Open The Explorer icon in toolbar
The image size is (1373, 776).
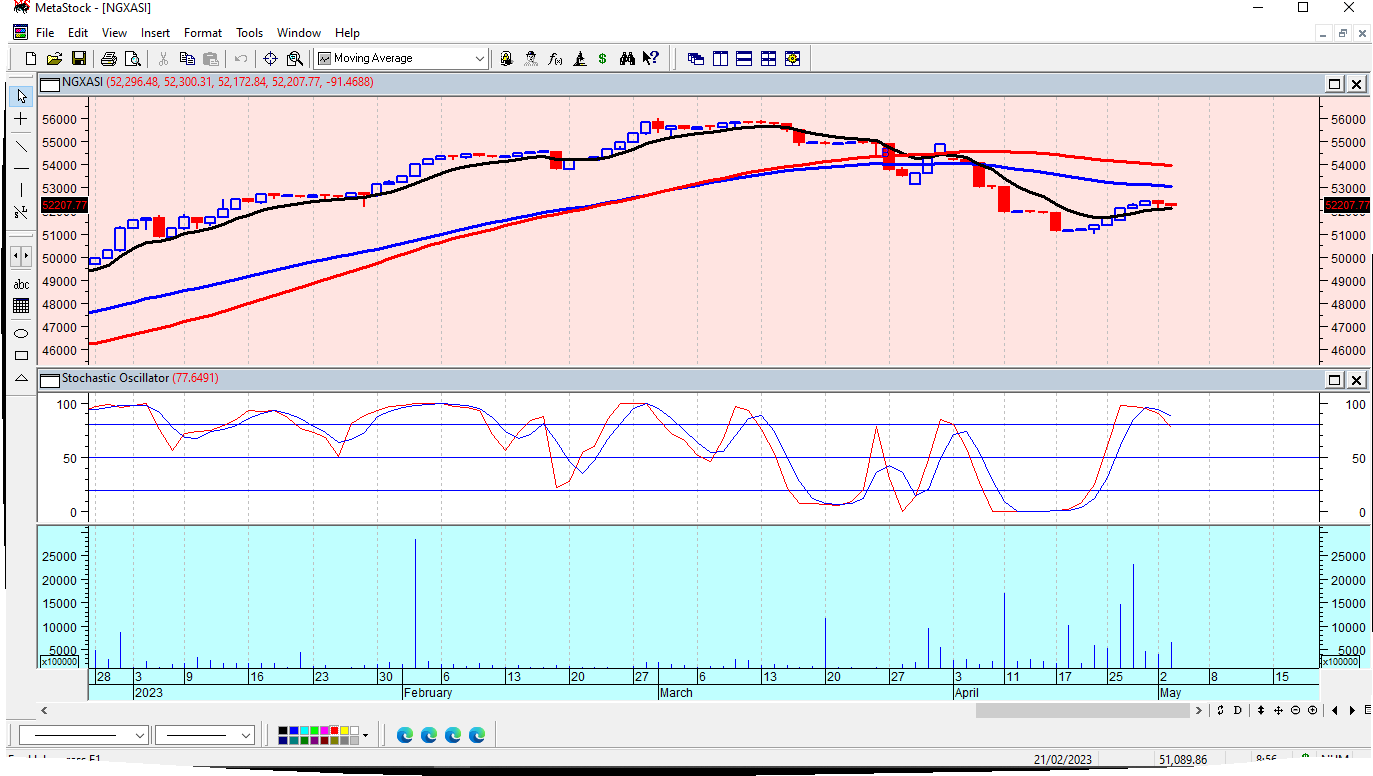(x=531, y=59)
